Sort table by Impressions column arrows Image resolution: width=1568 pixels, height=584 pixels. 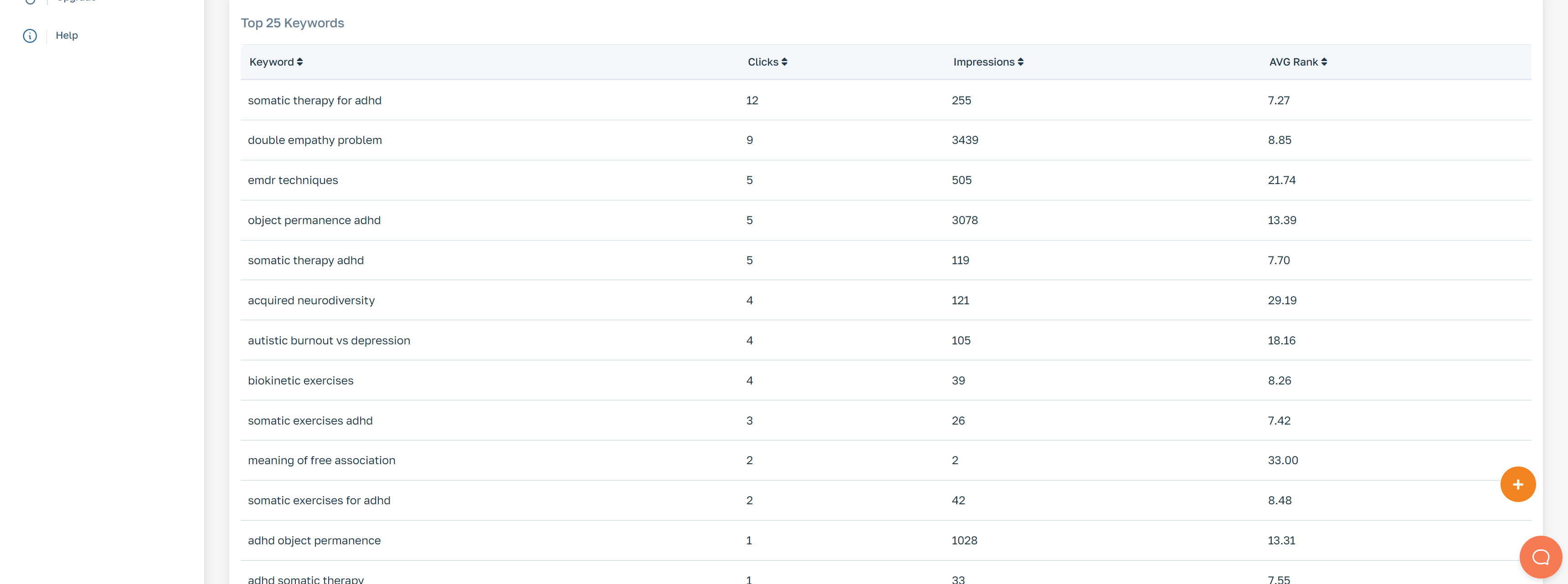(1020, 62)
